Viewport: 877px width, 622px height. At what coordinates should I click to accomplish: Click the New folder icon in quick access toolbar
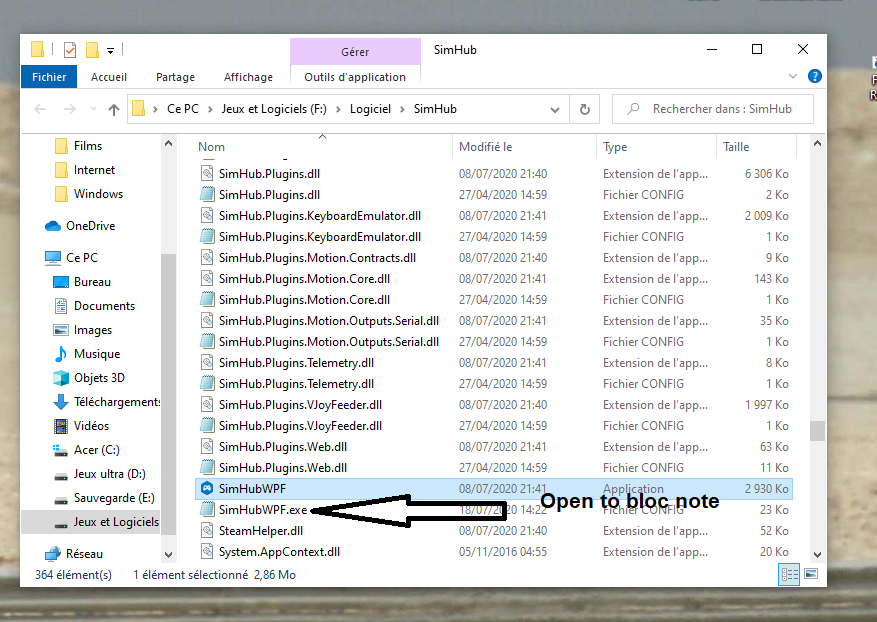[x=92, y=50]
